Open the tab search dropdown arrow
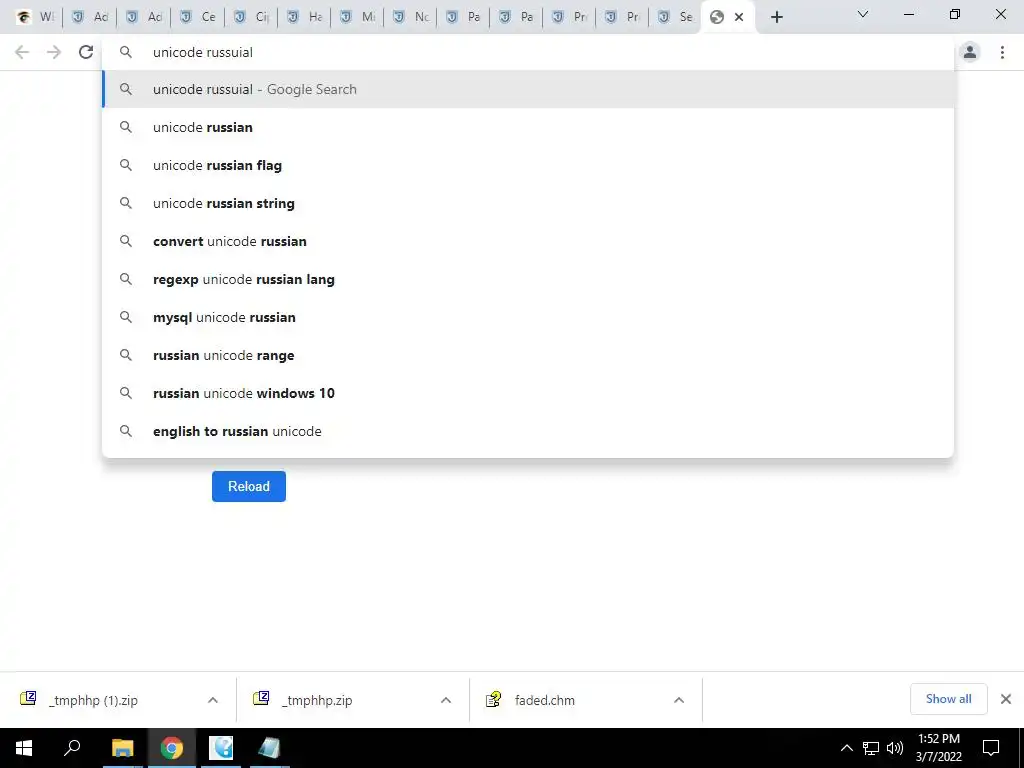1024x768 pixels. pos(863,14)
